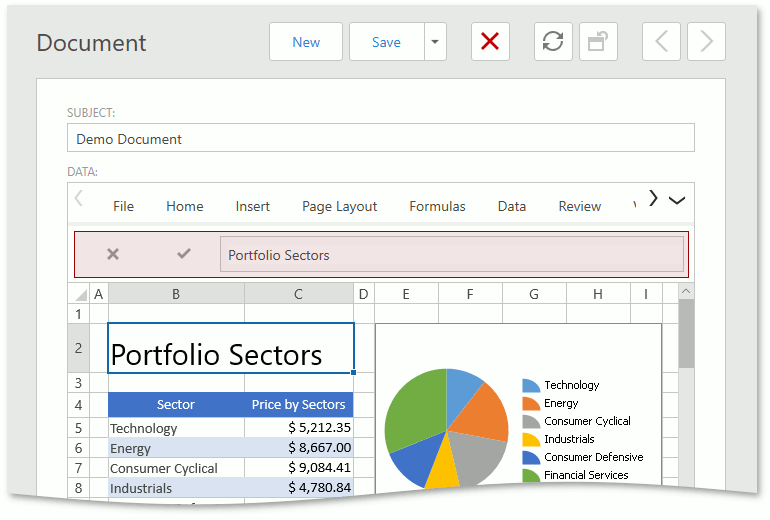
Task: Click the Subject input field
Action: (381, 138)
